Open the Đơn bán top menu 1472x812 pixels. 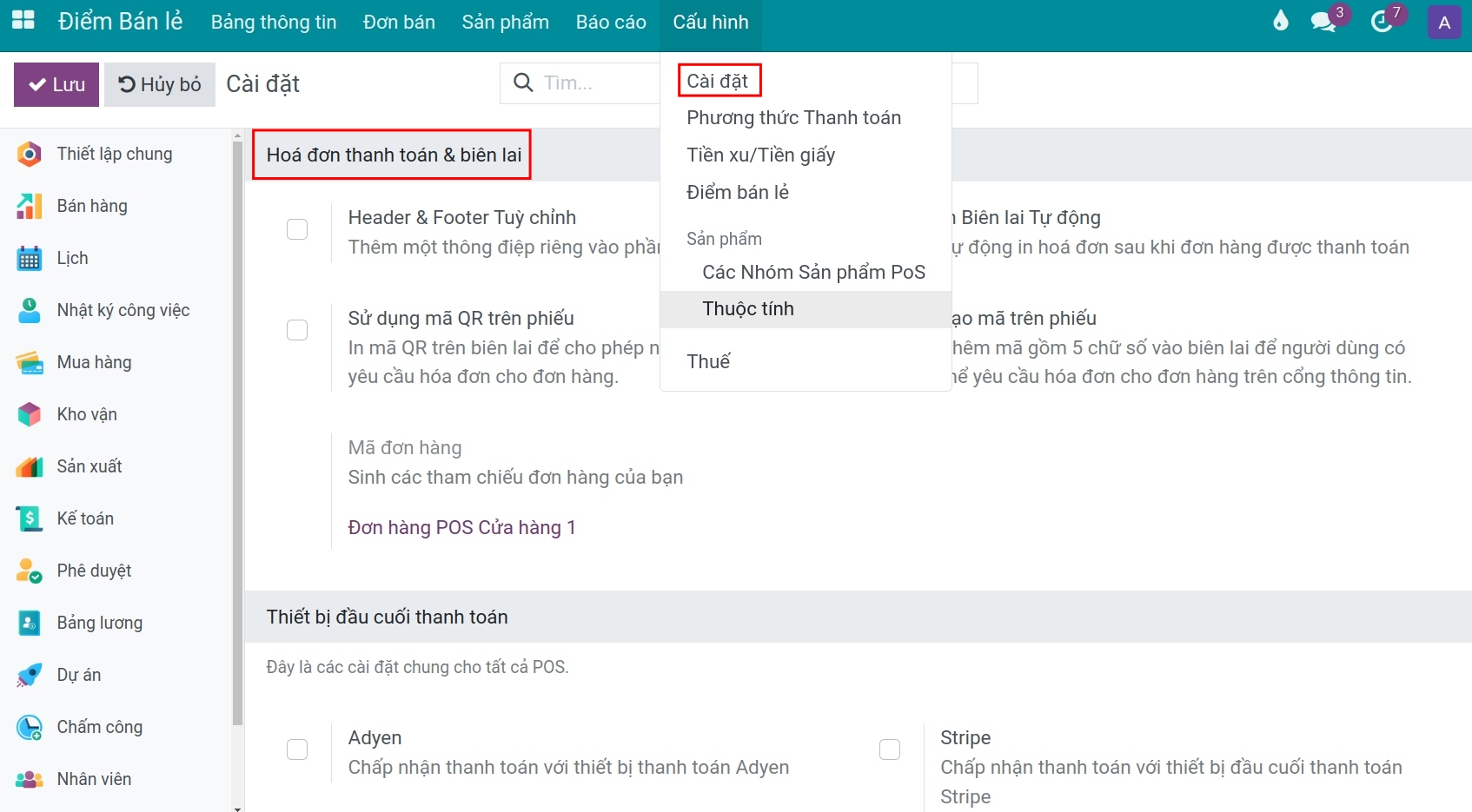coord(400,23)
